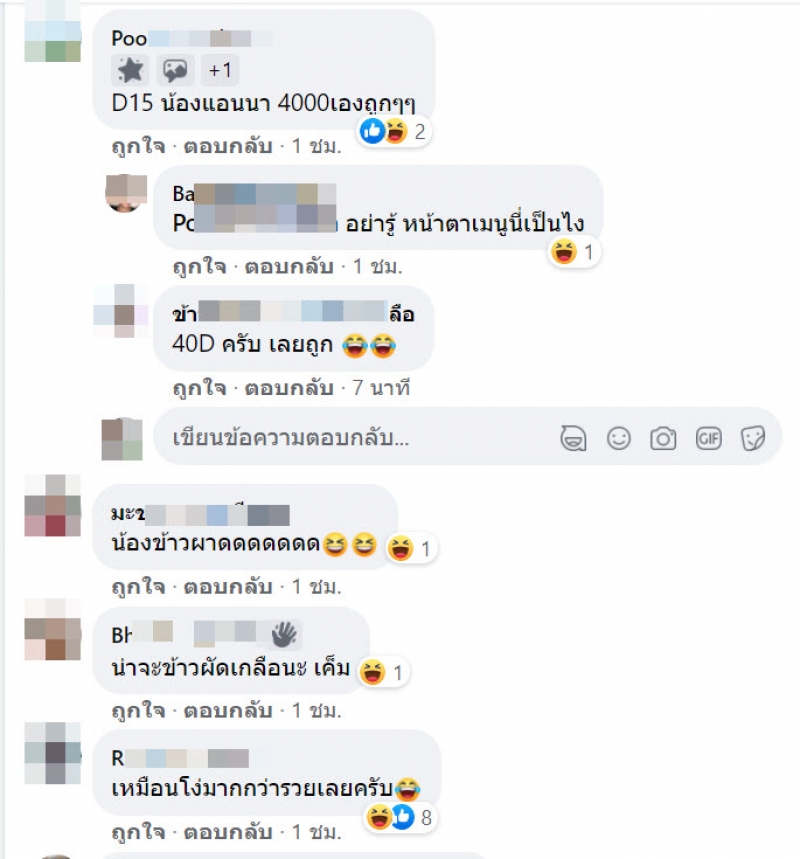The width and height of the screenshot is (800, 859).
Task: View reactions on D15 น้องแอนนา comment
Action: (393, 131)
